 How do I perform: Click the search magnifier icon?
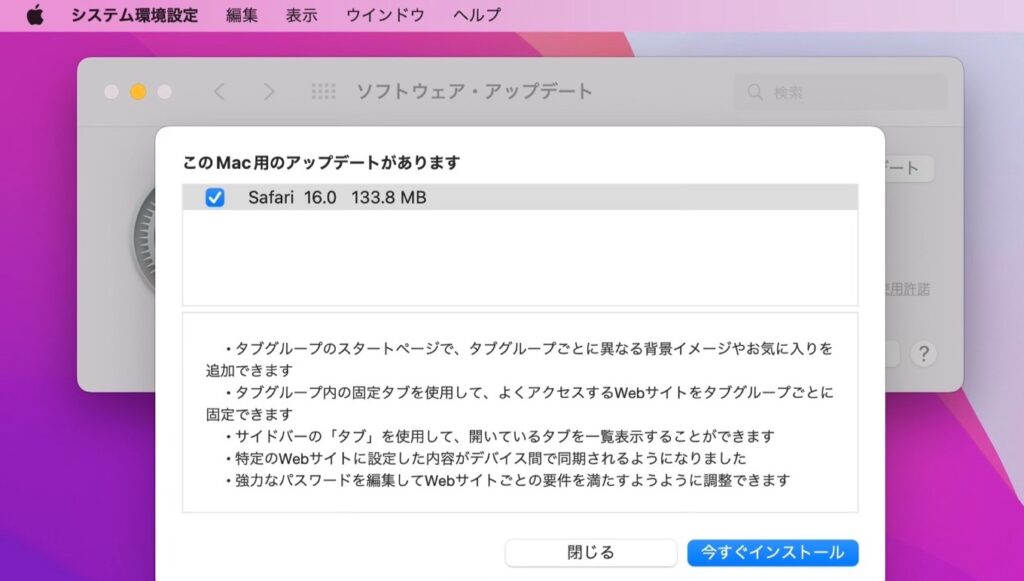(754, 91)
